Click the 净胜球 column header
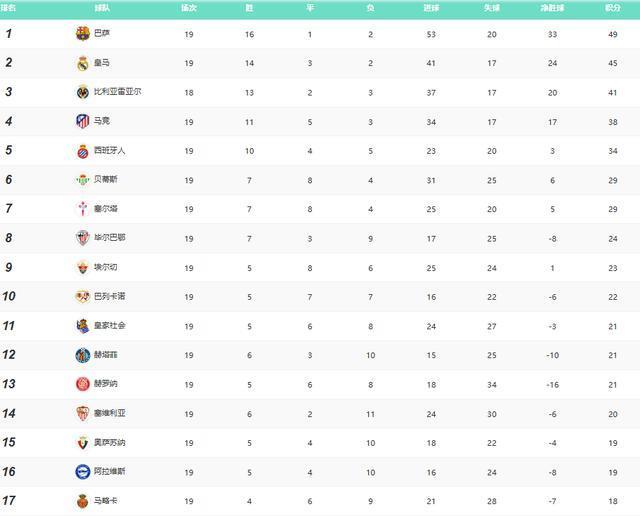Screen dimensions: 640x516 (x=551, y=7)
